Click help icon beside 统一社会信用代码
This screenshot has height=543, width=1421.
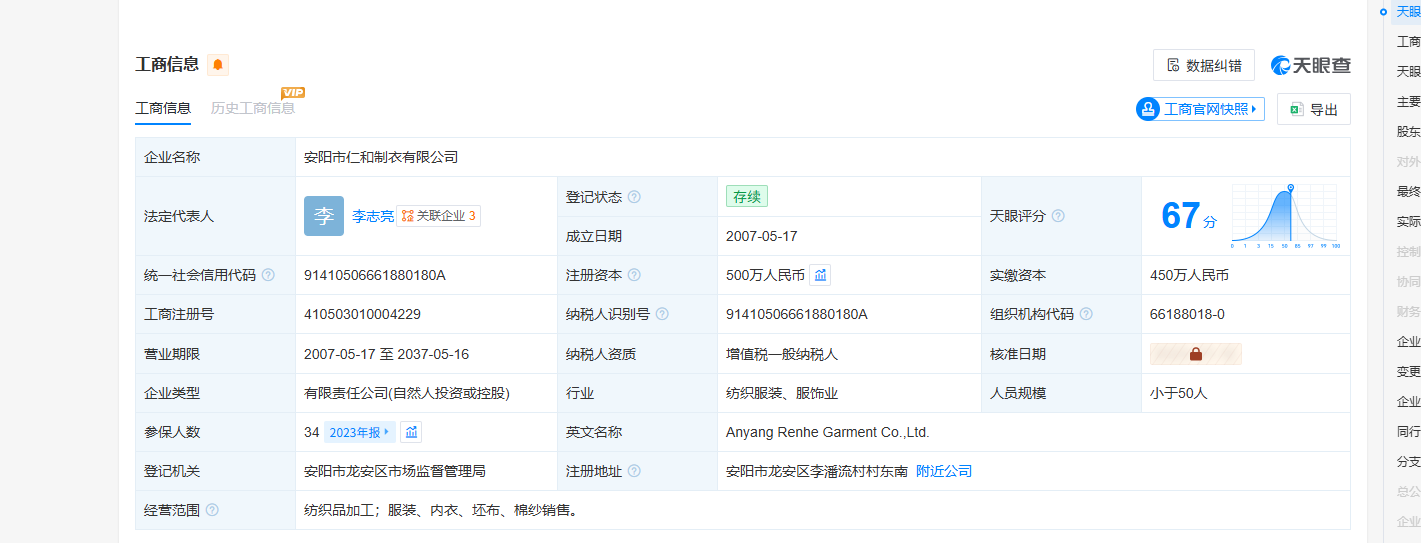[268, 275]
